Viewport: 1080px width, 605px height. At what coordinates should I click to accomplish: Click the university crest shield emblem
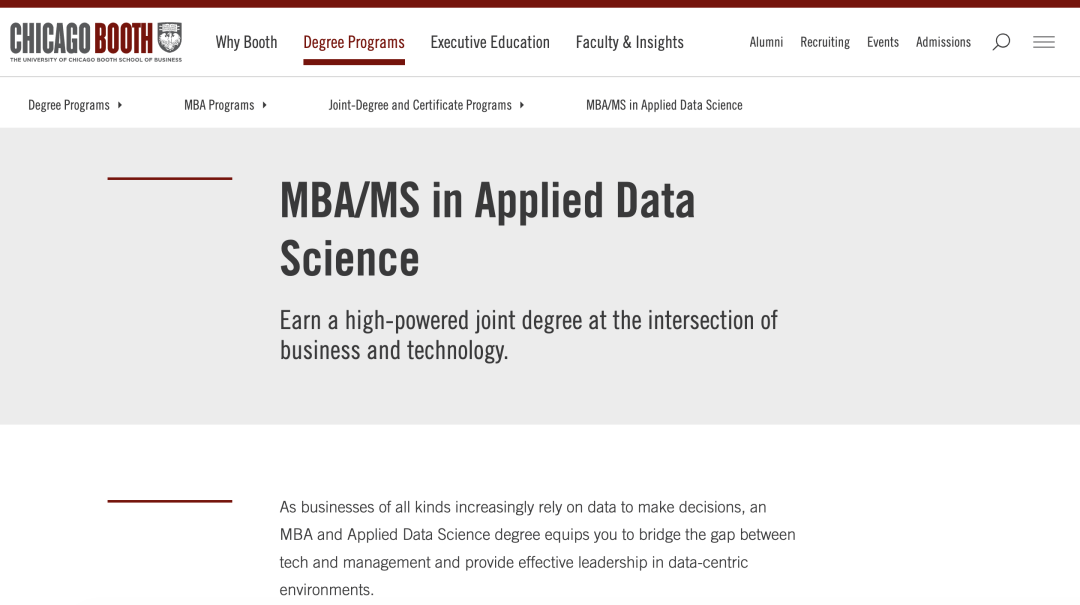pos(169,37)
